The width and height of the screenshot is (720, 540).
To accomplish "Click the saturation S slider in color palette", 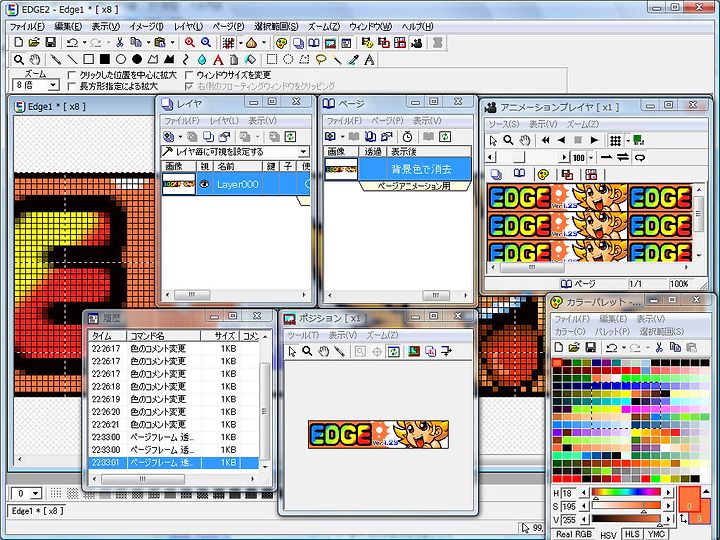I will pos(626,506).
